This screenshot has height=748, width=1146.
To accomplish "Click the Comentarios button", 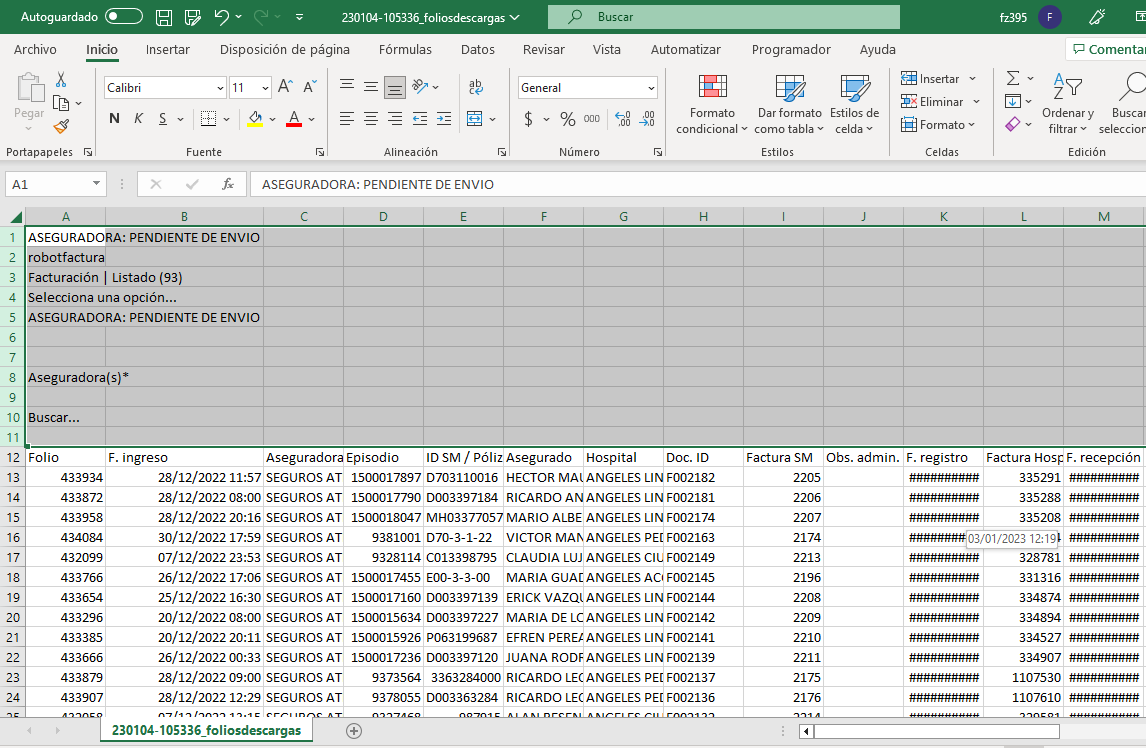I will [1108, 50].
